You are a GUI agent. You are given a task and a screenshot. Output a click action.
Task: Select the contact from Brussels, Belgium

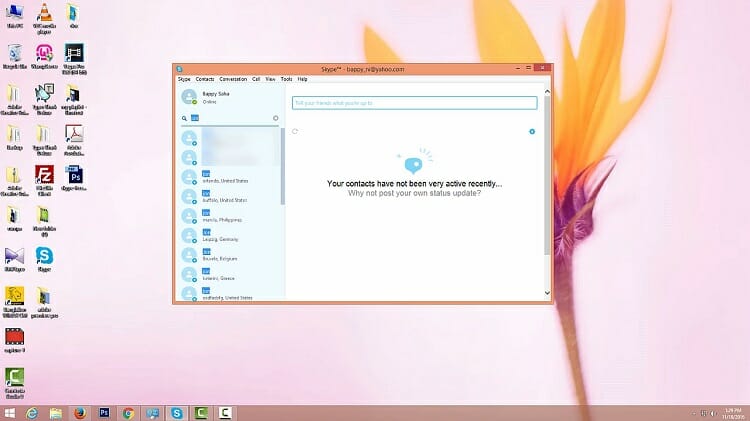click(230, 255)
